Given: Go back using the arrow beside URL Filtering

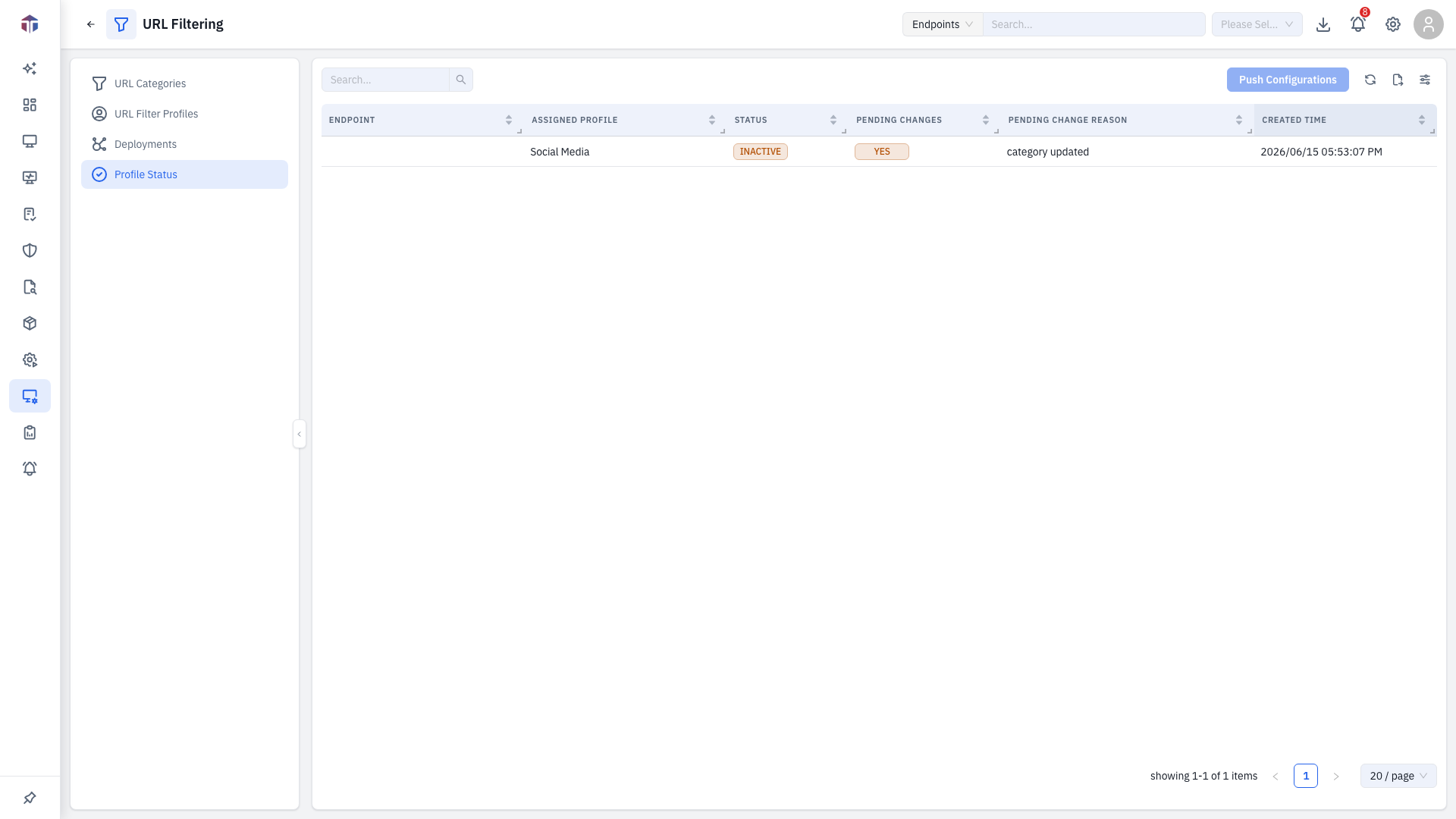Looking at the screenshot, I should point(91,24).
